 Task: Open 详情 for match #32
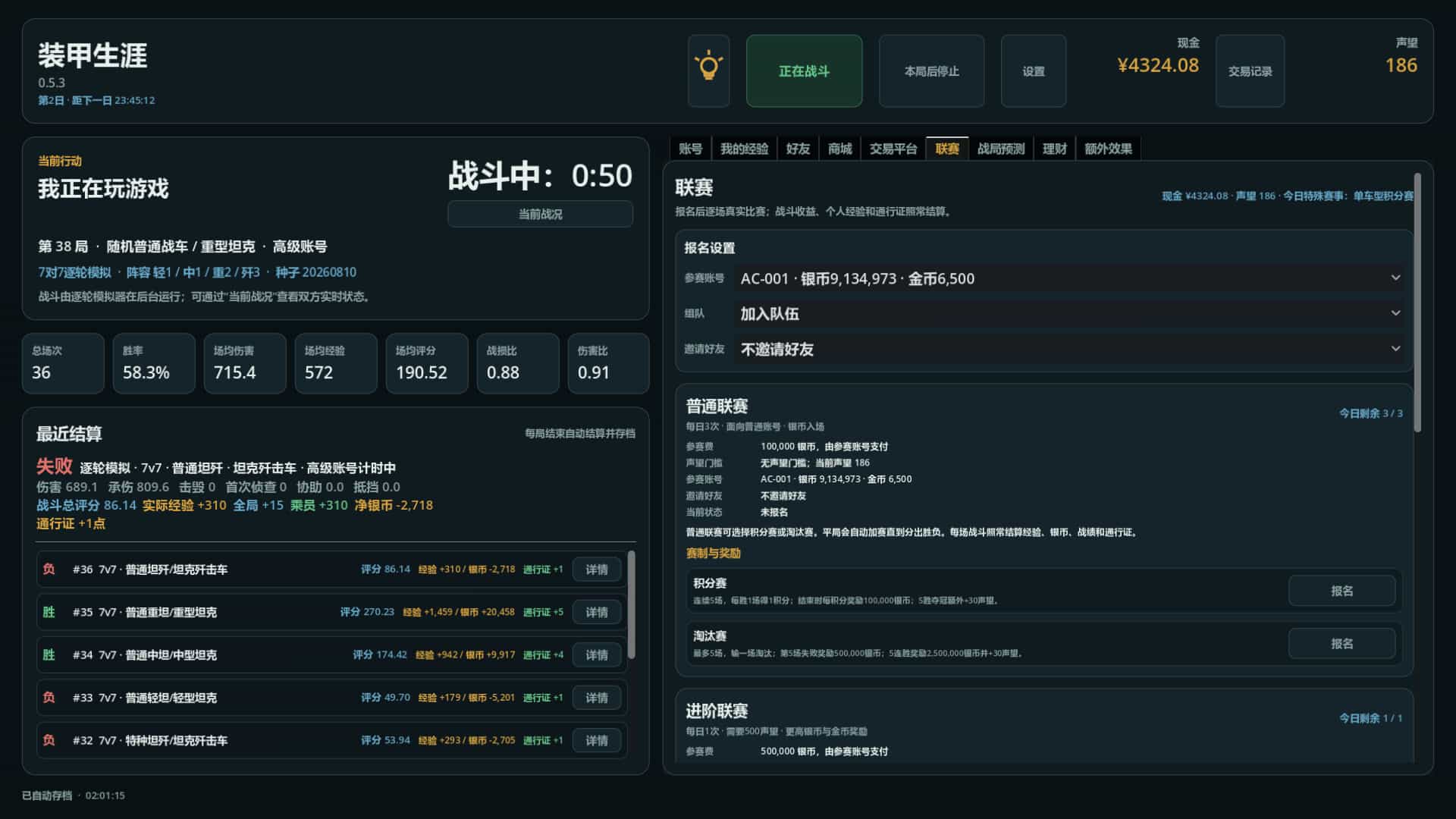[597, 740]
